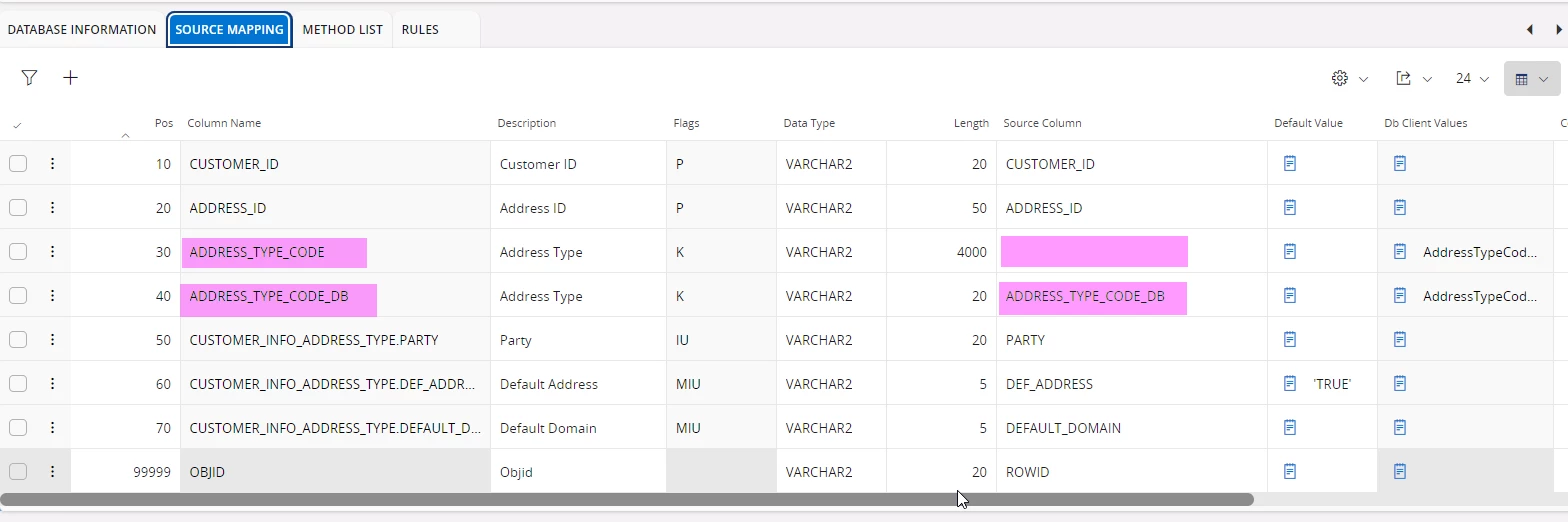The width and height of the screenshot is (1568, 522).
Task: Add a new row with plus icon
Action: coord(70,78)
